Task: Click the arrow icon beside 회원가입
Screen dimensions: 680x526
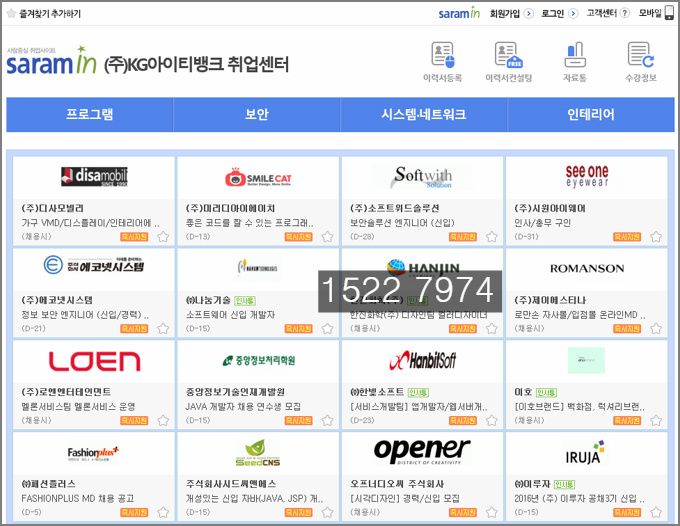Action: tap(528, 13)
